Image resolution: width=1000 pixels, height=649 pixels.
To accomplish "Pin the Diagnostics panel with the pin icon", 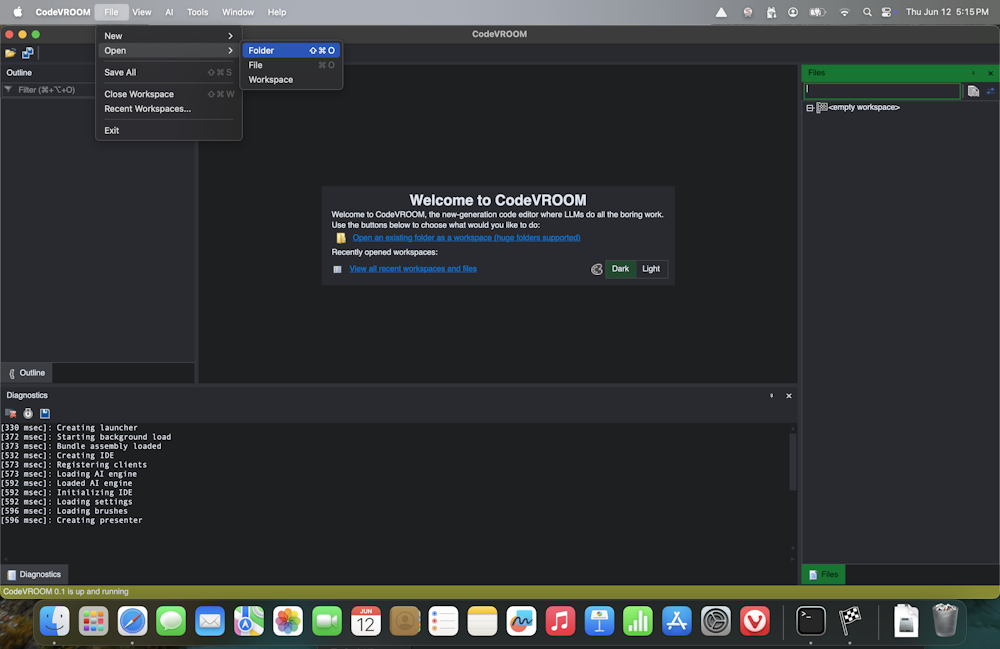I will click(771, 396).
